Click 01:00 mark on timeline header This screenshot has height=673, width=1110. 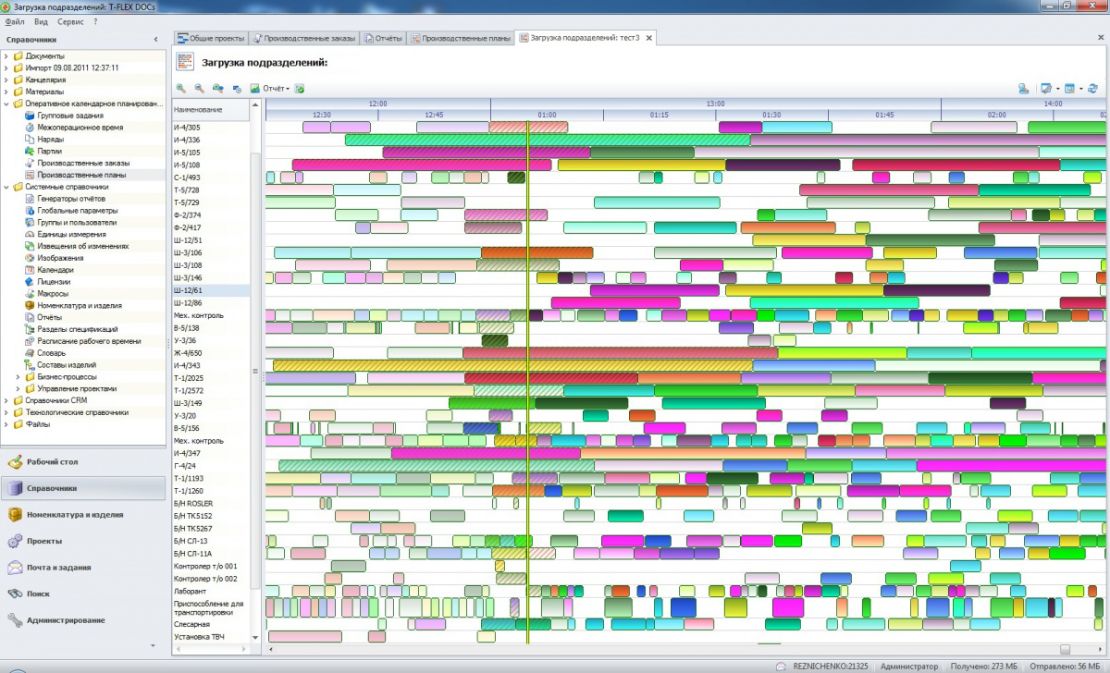tap(547, 115)
